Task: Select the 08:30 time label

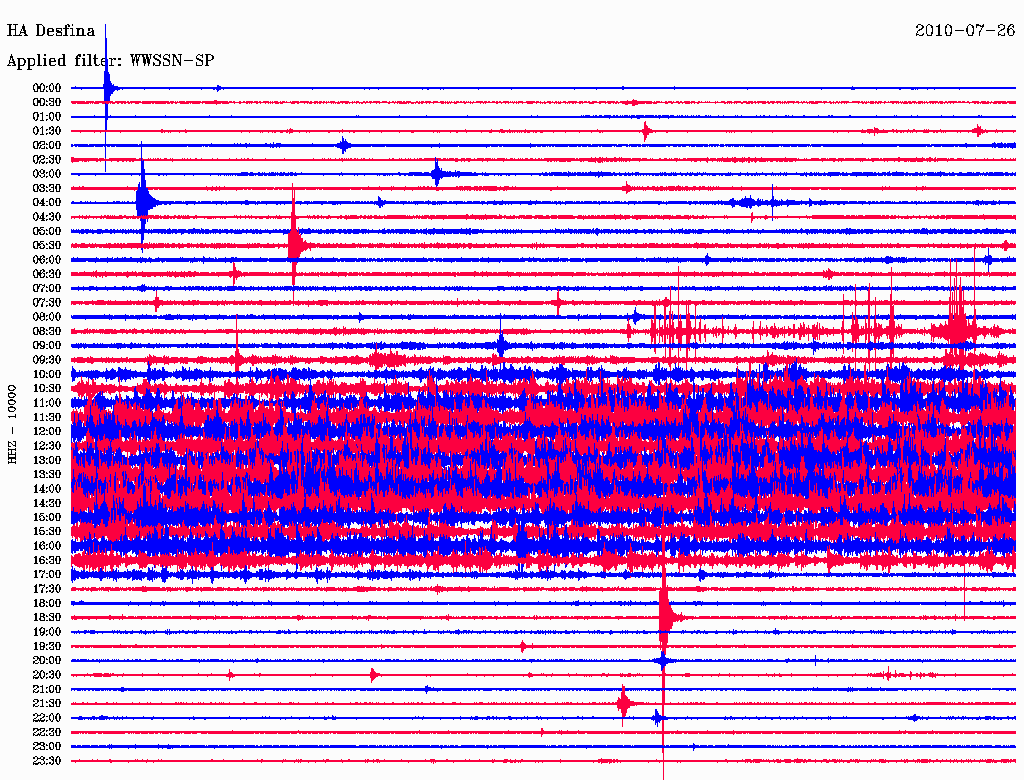Action: tap(47, 332)
